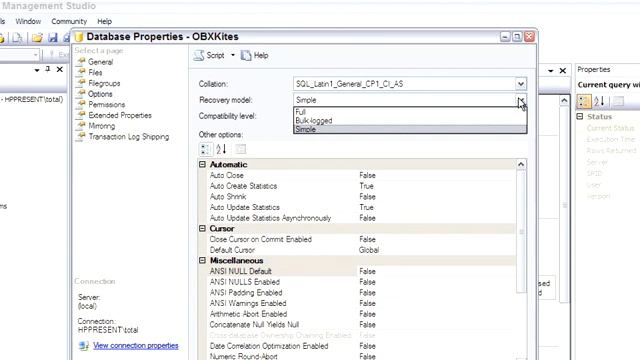Collapse the Cursor options group
640x360 pixels.
[202, 229]
